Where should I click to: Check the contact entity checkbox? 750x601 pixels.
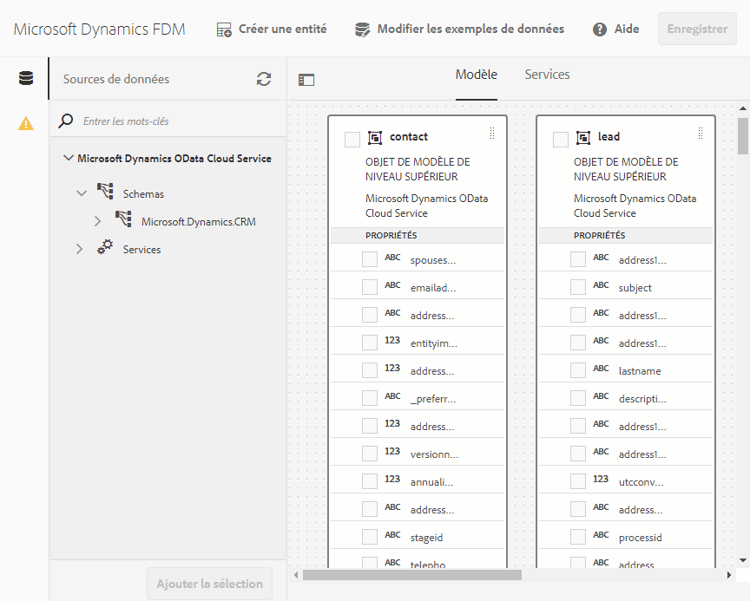pos(352,139)
